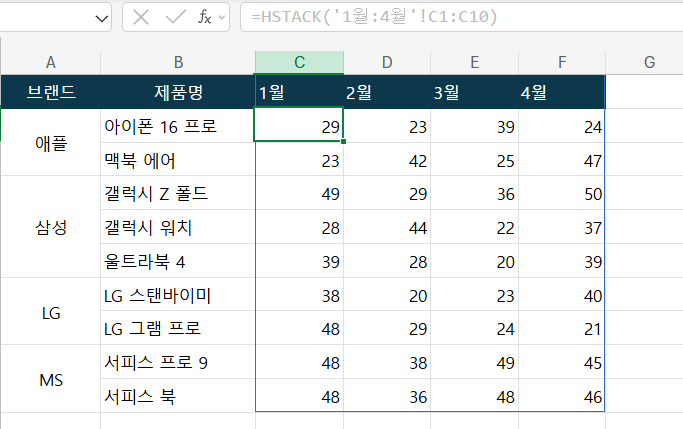
Task: Click the 서피스 프로 9 product cell
Action: click(x=178, y=362)
